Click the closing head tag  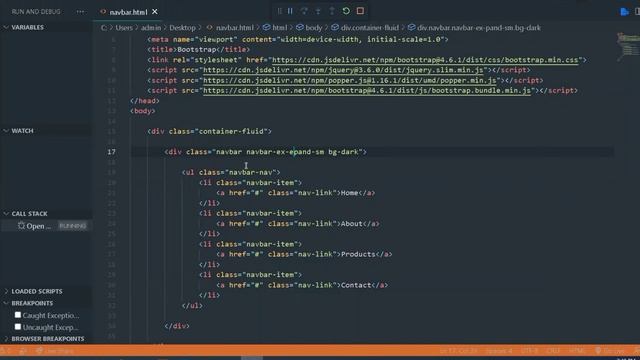[x=144, y=101]
